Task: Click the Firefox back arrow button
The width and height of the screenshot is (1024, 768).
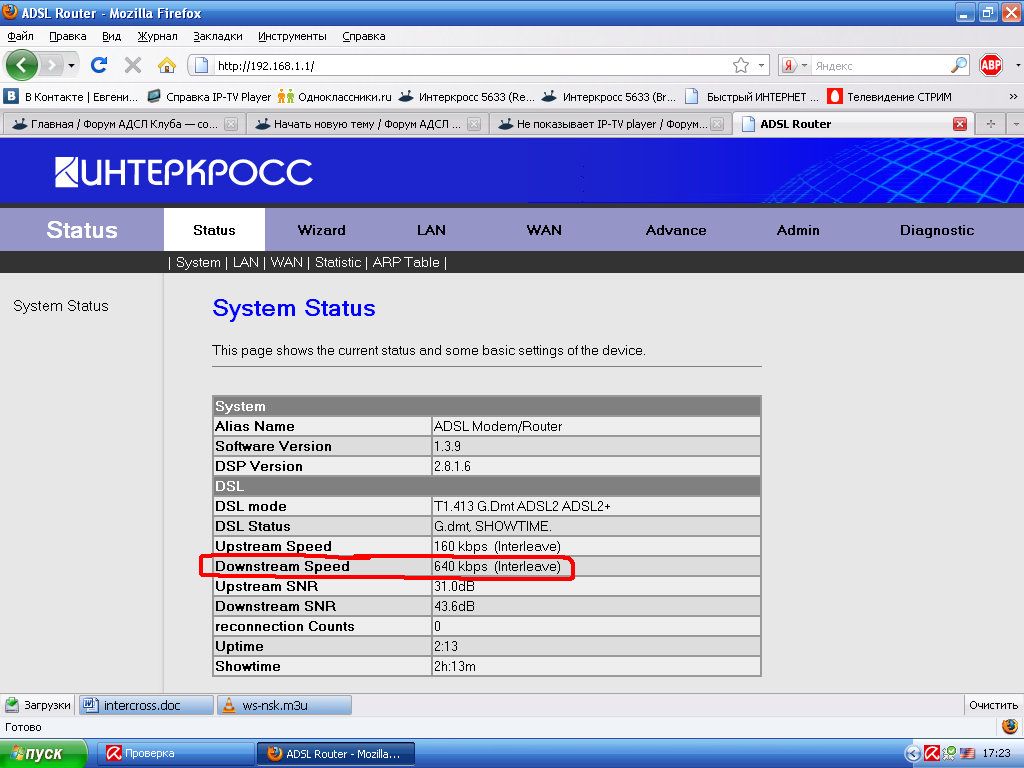Action: click(22, 65)
